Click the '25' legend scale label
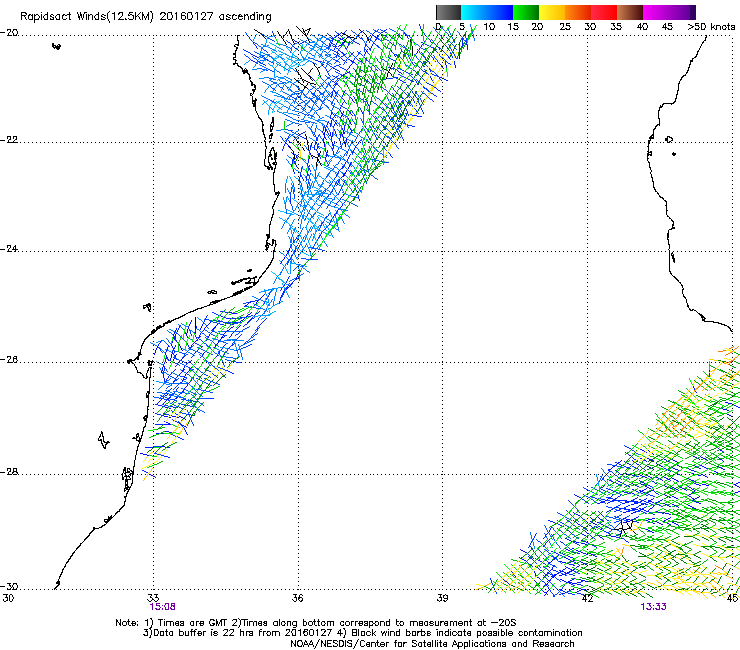740x650 pixels. tap(565, 27)
